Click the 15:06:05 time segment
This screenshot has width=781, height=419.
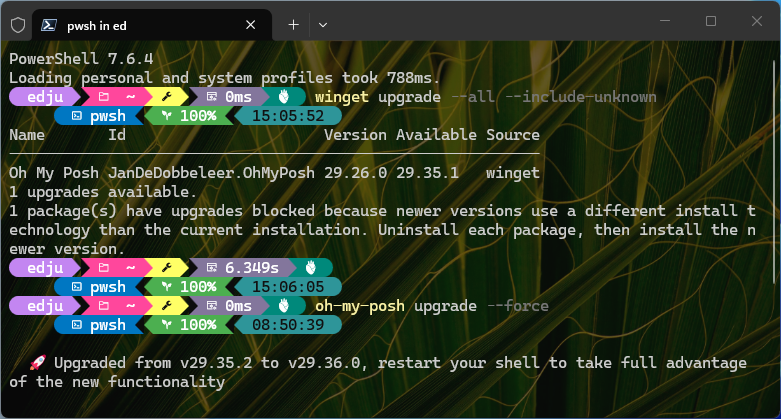pos(288,287)
